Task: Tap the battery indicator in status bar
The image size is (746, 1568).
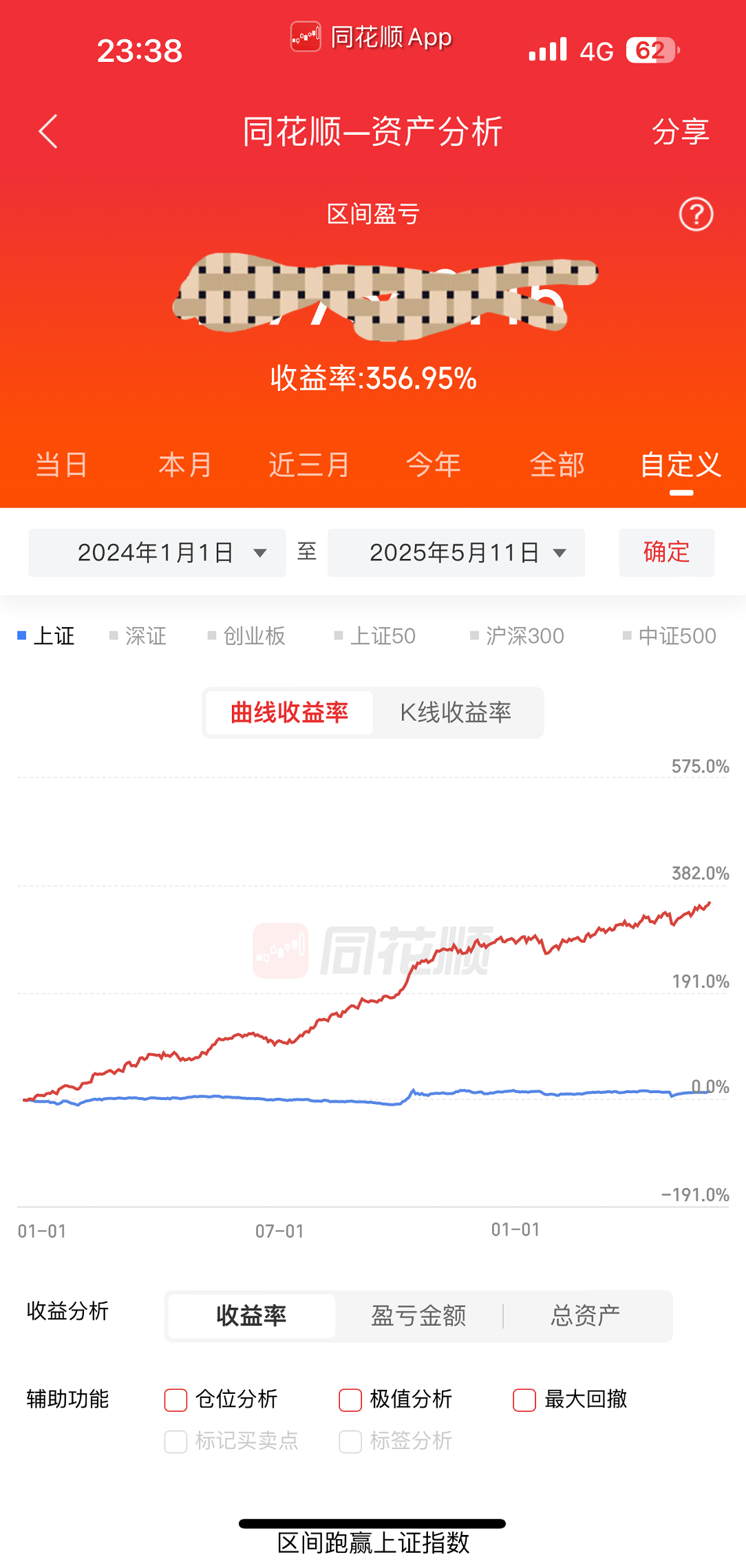Action: [x=653, y=50]
